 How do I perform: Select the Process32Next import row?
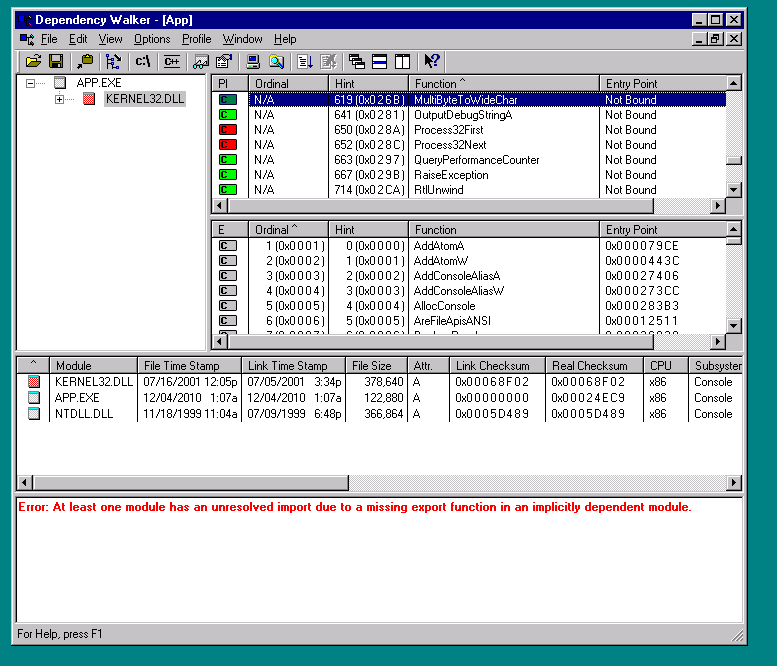(x=450, y=145)
